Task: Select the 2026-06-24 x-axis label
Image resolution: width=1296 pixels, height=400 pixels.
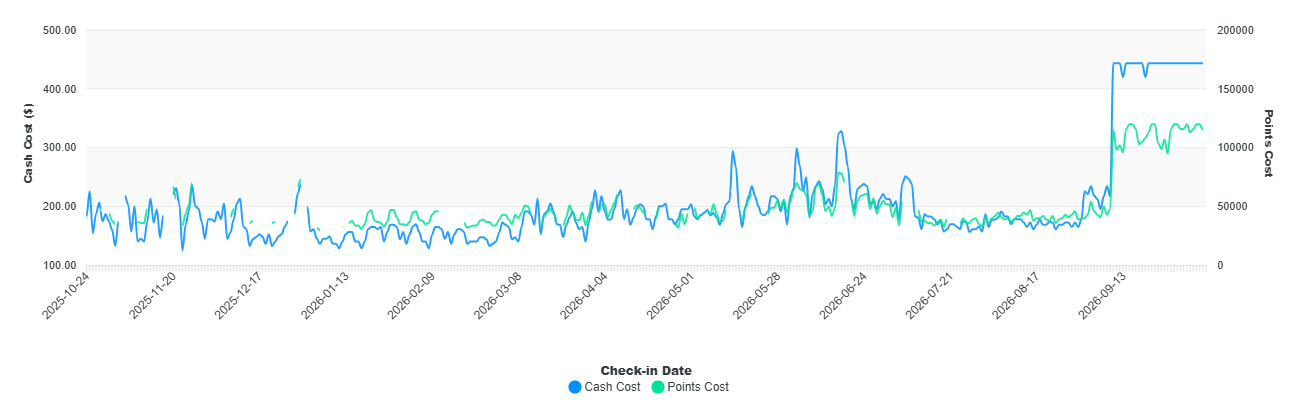Action: (x=843, y=296)
